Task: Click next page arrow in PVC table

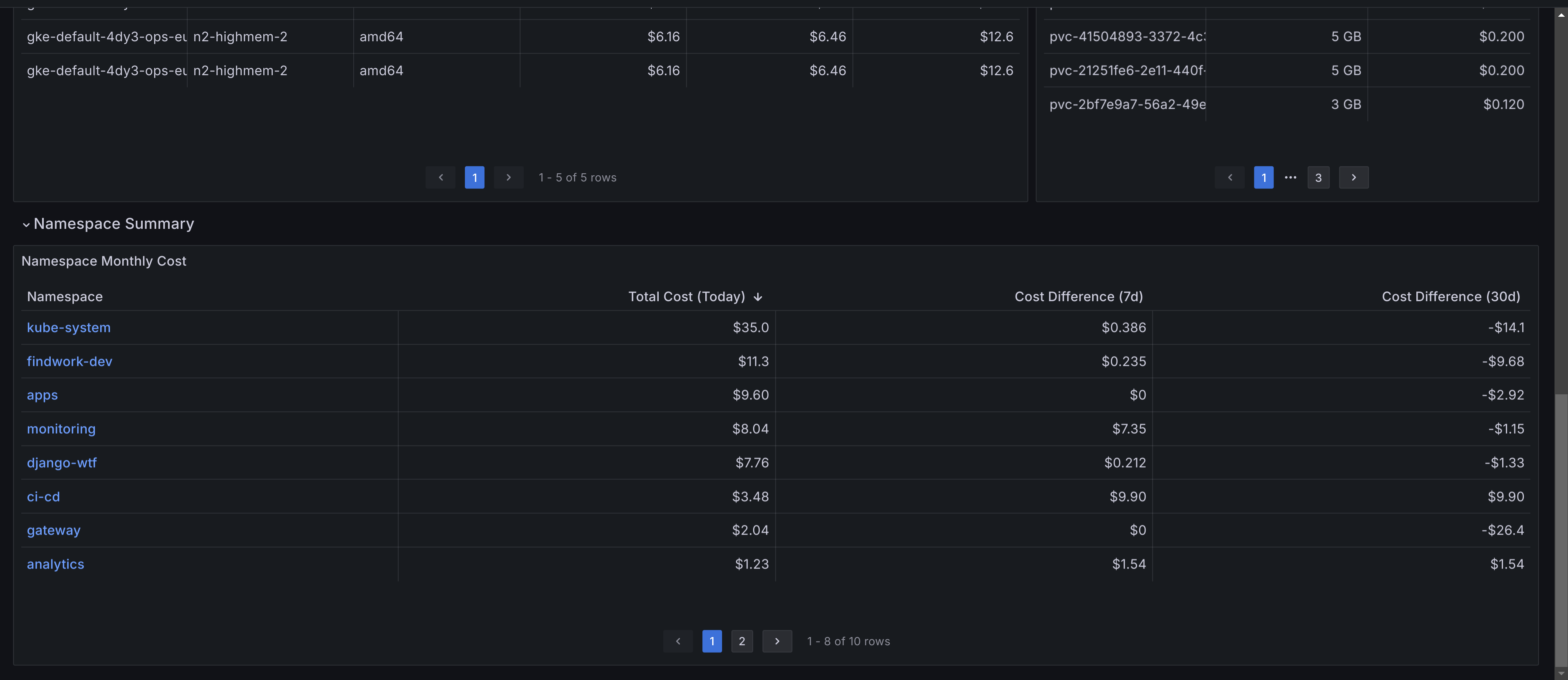Action: 1353,178
